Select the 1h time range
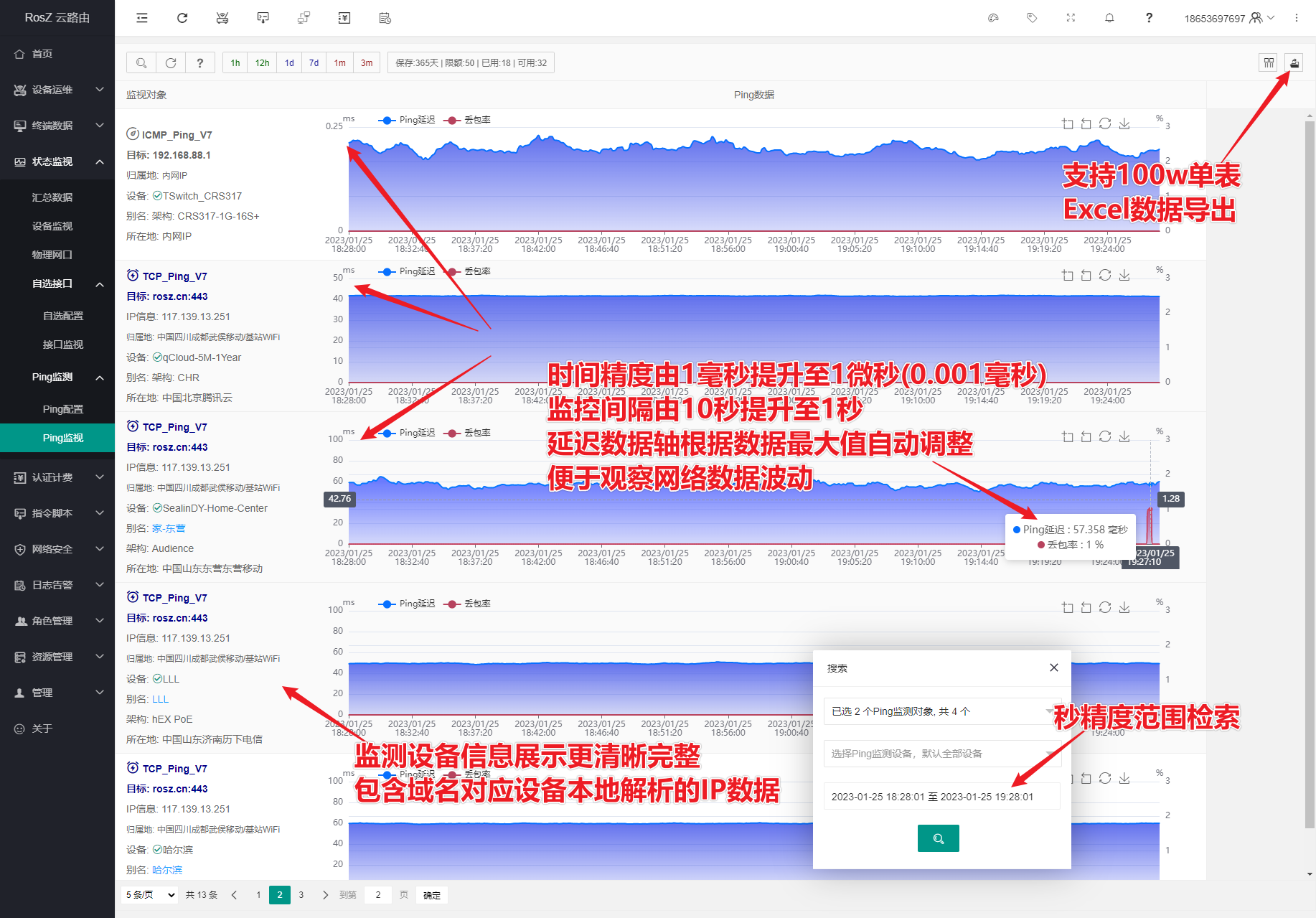The image size is (1316, 918). tap(234, 62)
